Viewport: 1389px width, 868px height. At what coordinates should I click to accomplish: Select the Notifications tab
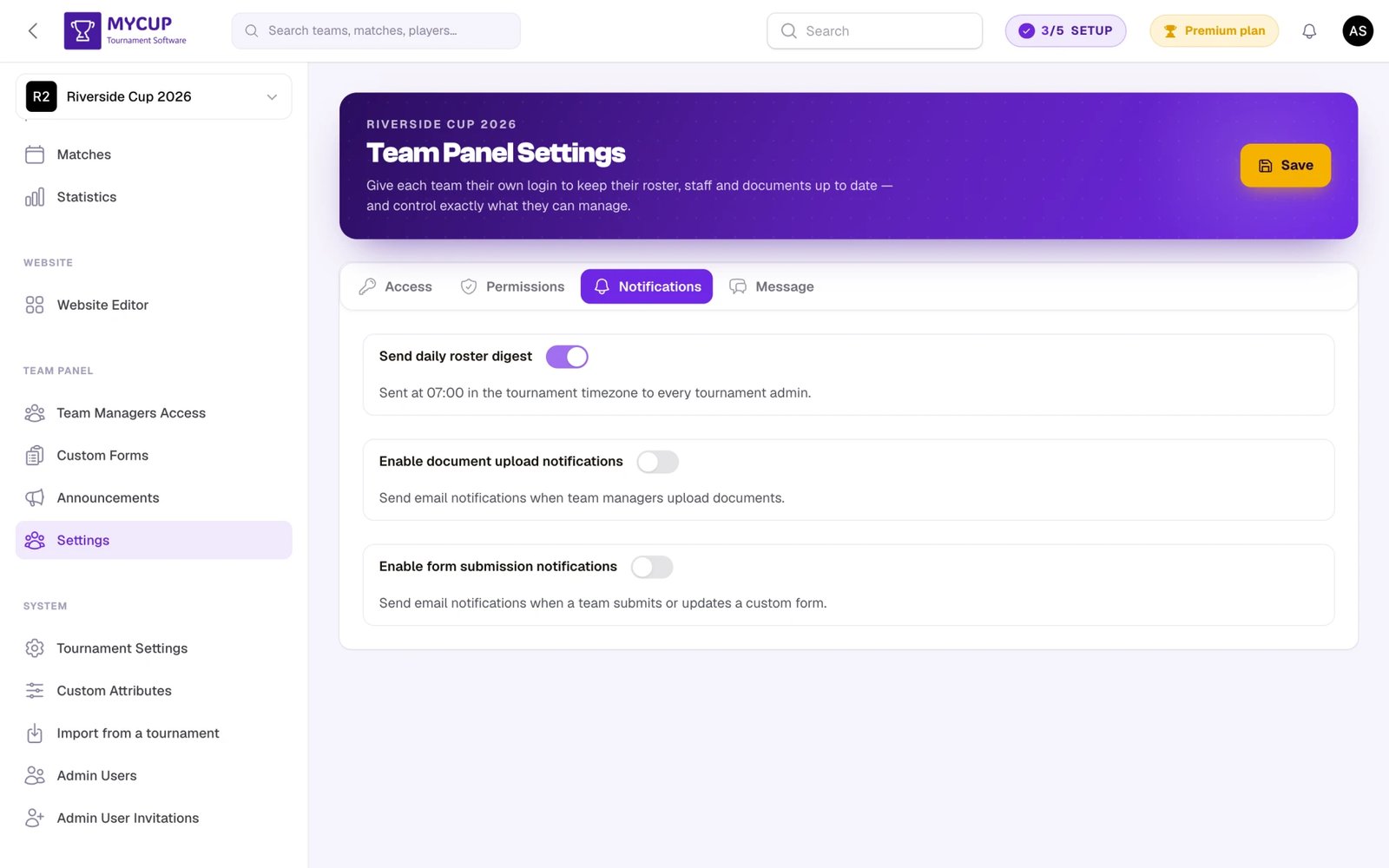click(x=647, y=286)
